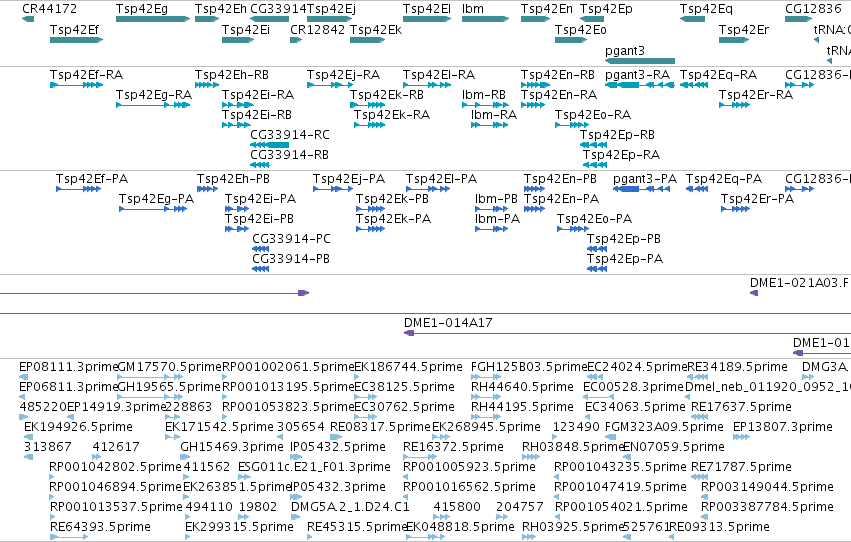Open transcript Tsp42Ep-RB

(x=593, y=145)
